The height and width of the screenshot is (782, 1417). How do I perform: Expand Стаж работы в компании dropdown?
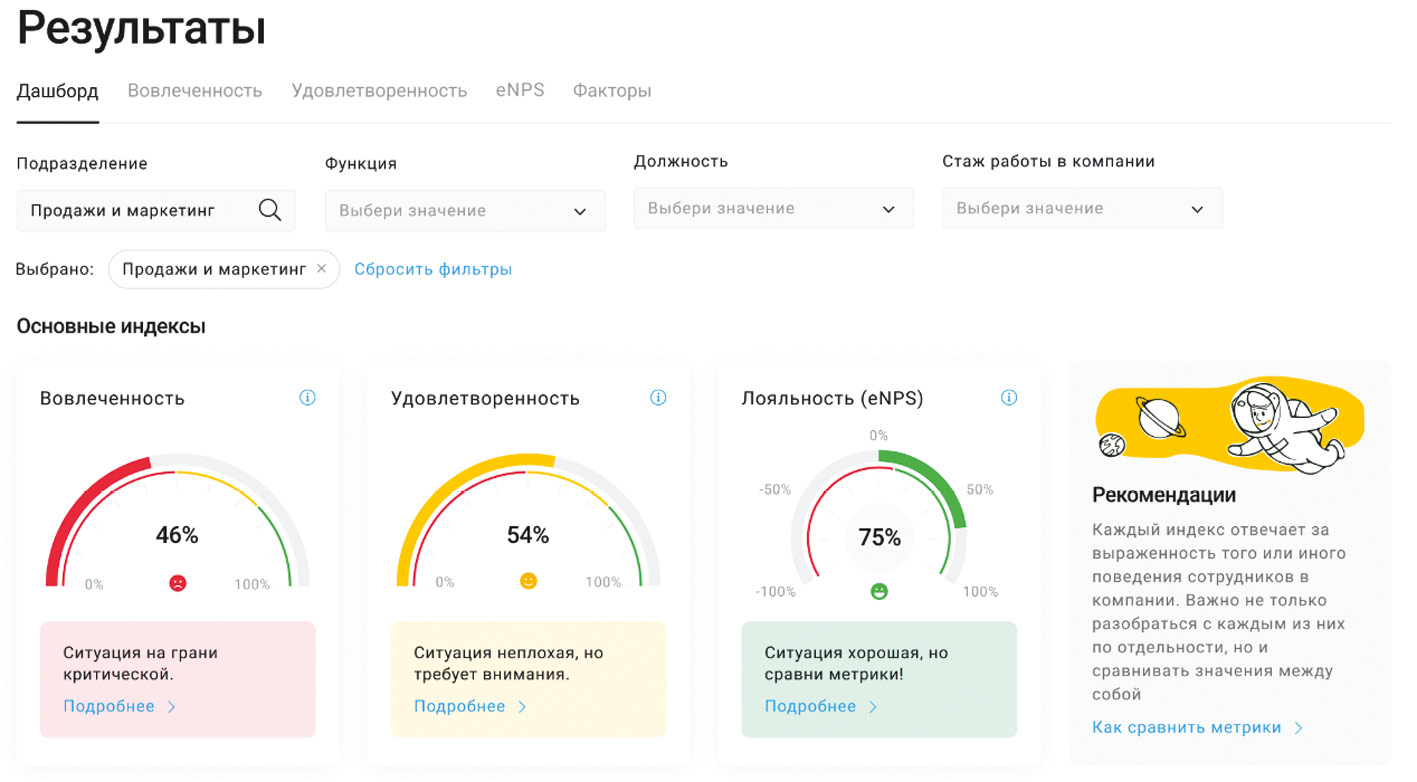coord(1082,209)
